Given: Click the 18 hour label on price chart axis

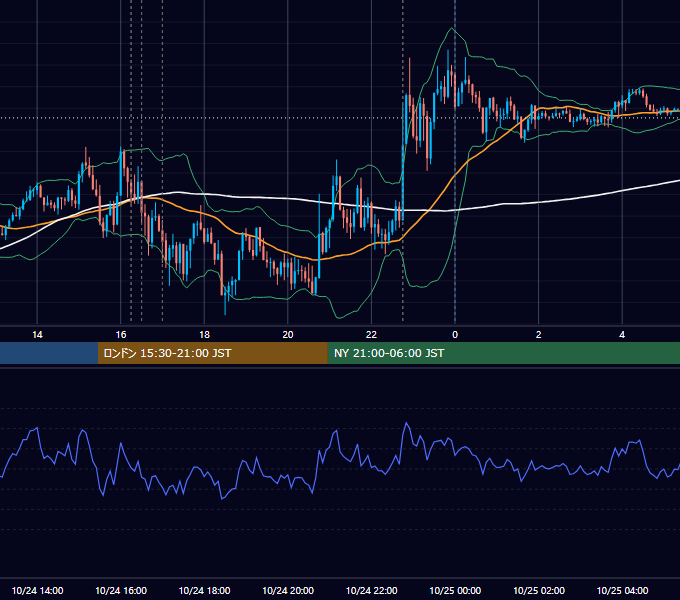Looking at the screenshot, I should pos(204,335).
